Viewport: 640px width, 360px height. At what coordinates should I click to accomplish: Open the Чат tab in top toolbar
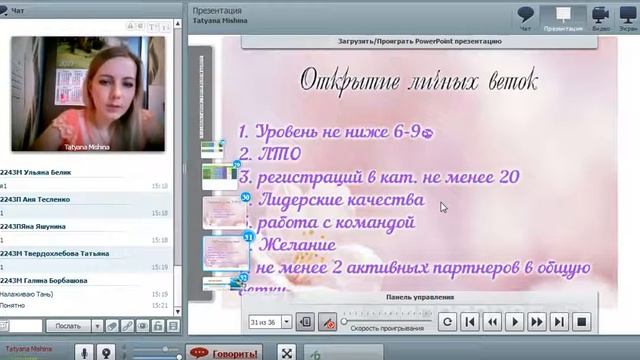click(x=525, y=19)
